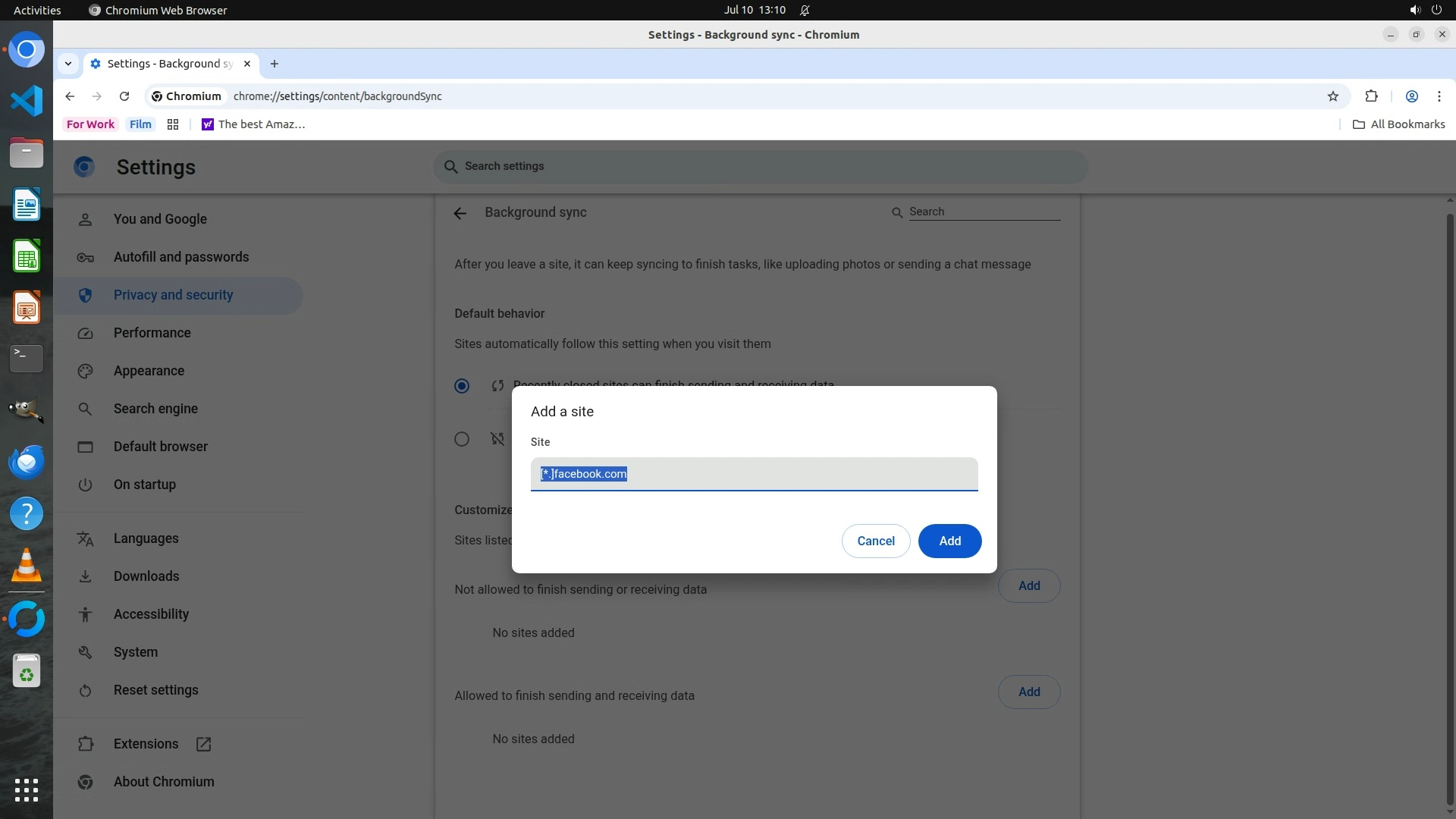Open the Chromium three-dot menu

1439,96
